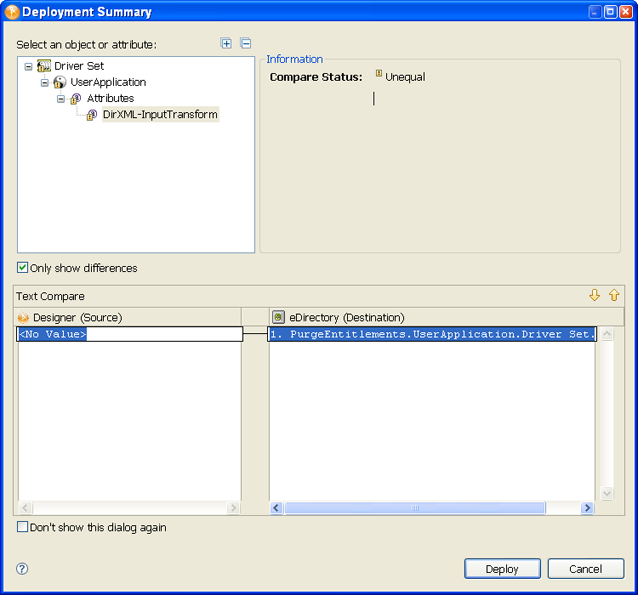Uncheck Only show differences
The height and width of the screenshot is (595, 638).
[x=22, y=268]
